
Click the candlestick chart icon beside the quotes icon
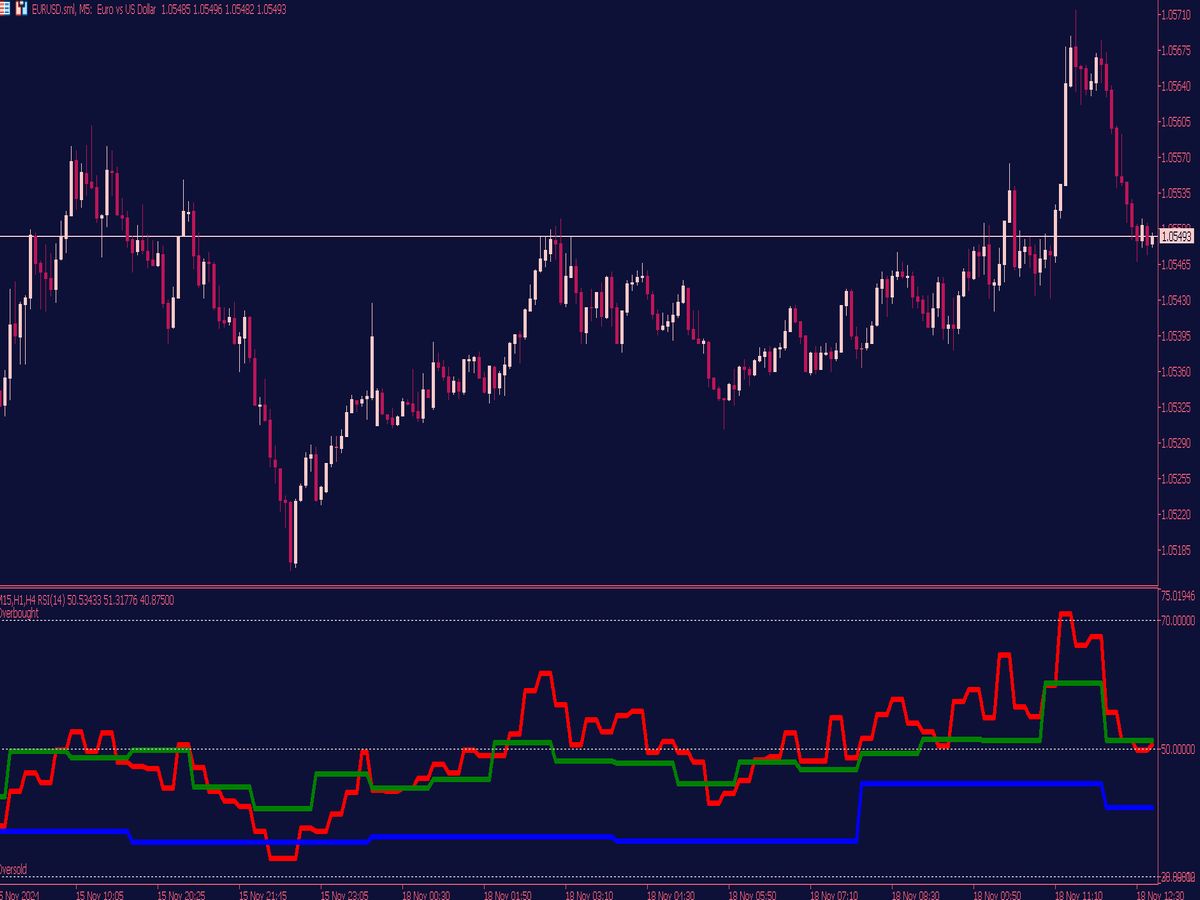pos(20,7)
